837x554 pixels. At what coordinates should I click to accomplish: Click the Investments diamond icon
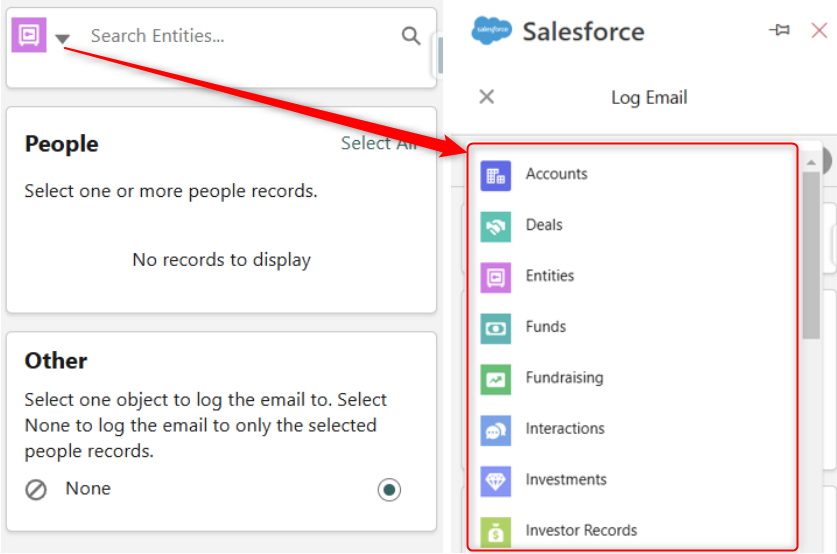pos(495,481)
